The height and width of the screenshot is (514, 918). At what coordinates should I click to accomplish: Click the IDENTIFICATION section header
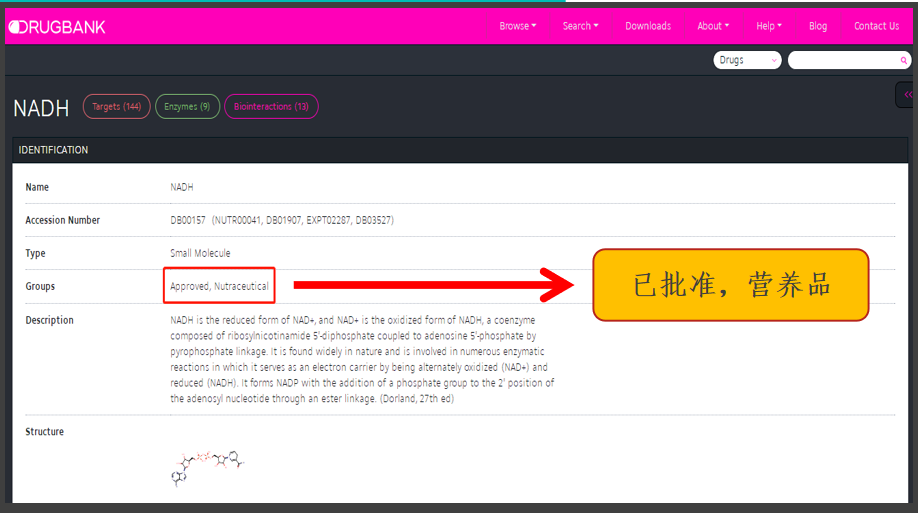coord(54,150)
